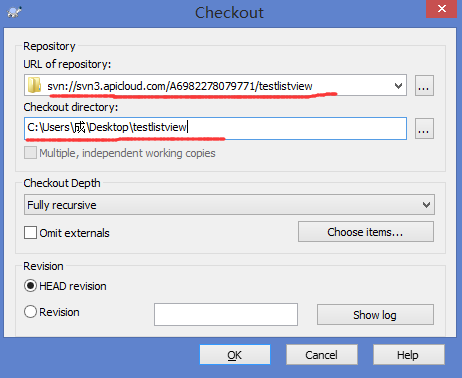Confirm checkout with the OK button
Screen dimensions: 462x378
(x=235, y=355)
